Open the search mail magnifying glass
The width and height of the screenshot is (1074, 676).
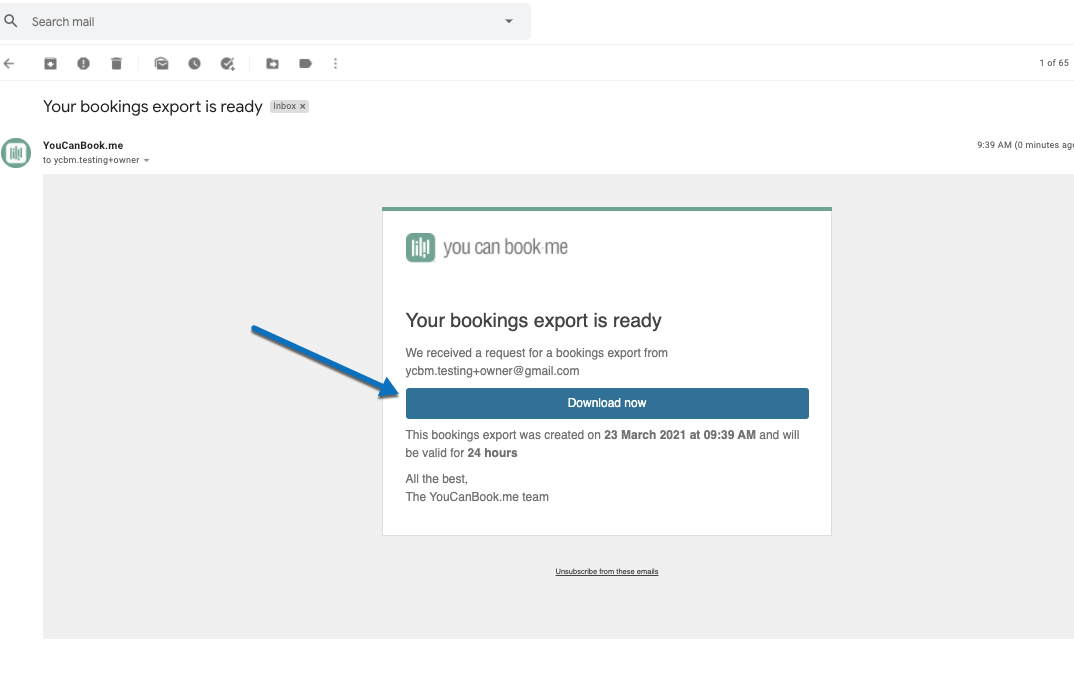pyautogui.click(x=11, y=20)
